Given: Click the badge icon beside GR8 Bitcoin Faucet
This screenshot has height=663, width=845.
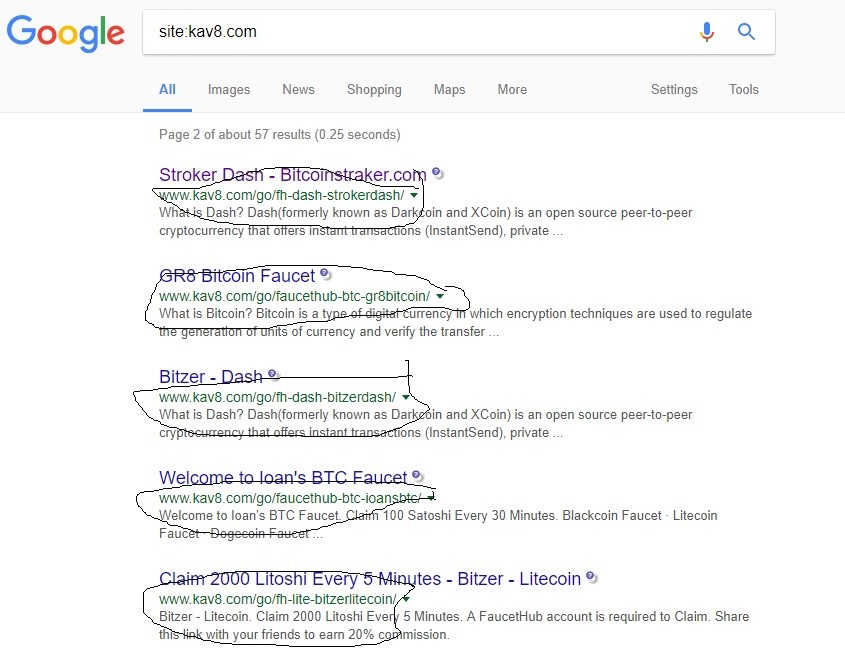Looking at the screenshot, I should 325,274.
